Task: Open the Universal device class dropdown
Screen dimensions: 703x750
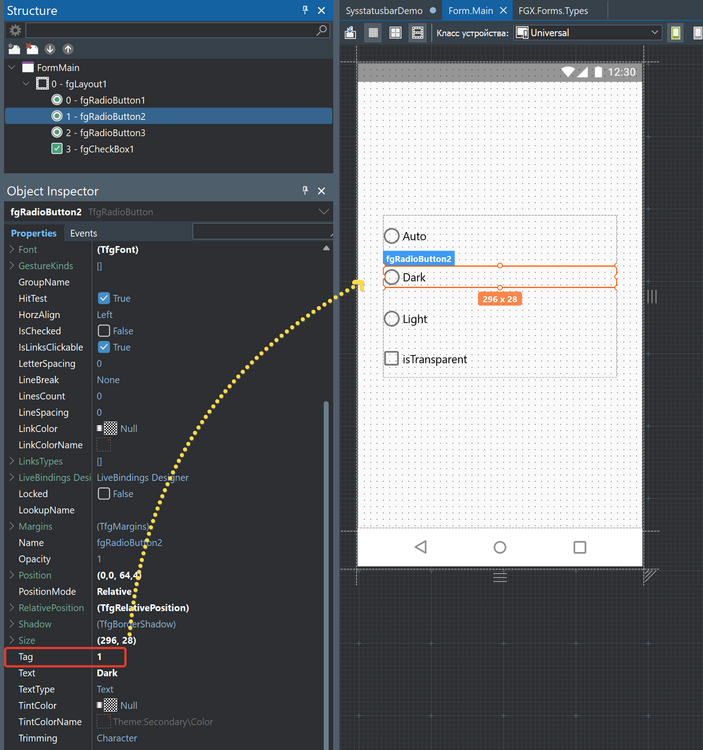Action: (655, 33)
